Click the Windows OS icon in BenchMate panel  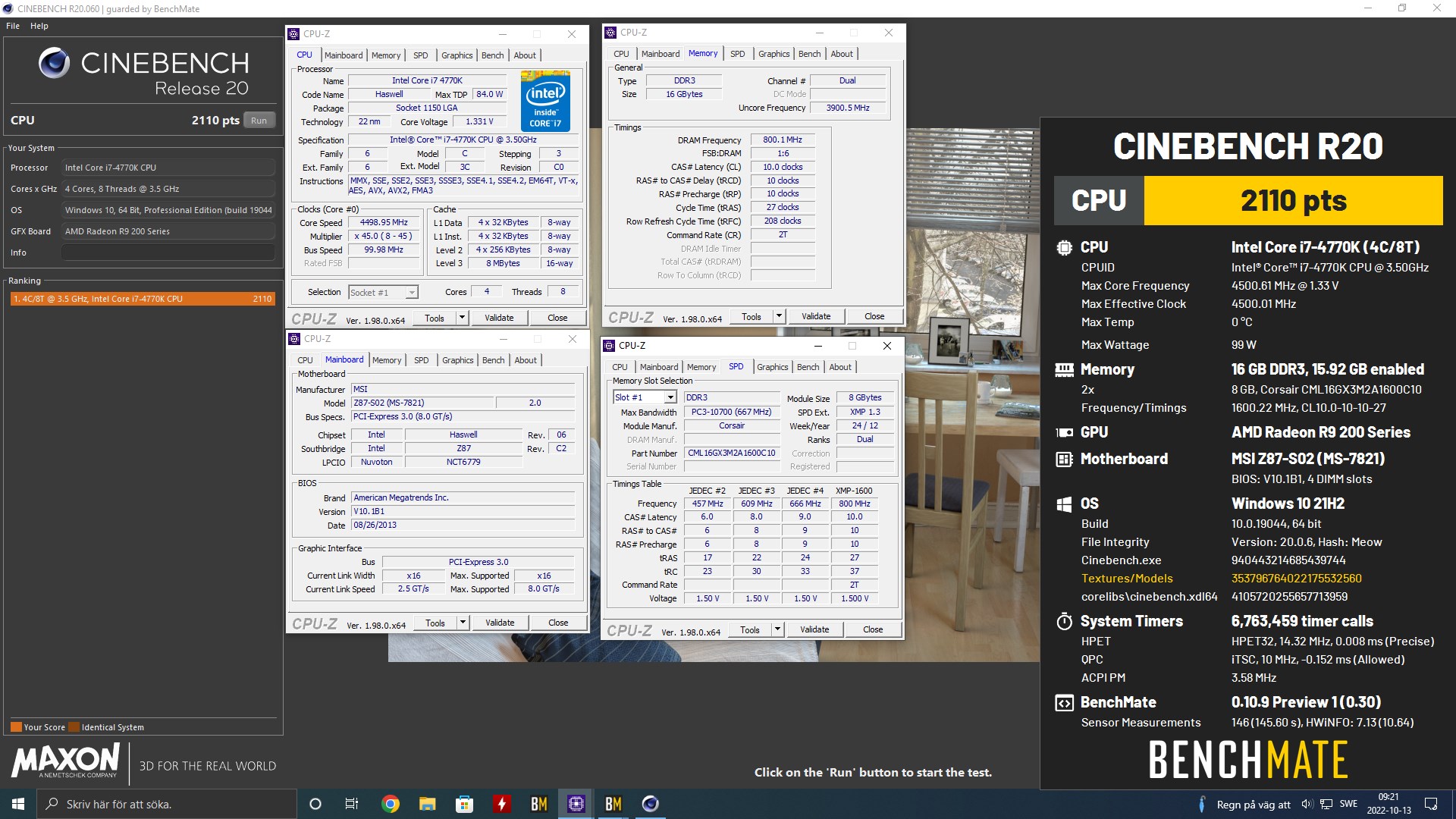coord(1064,504)
